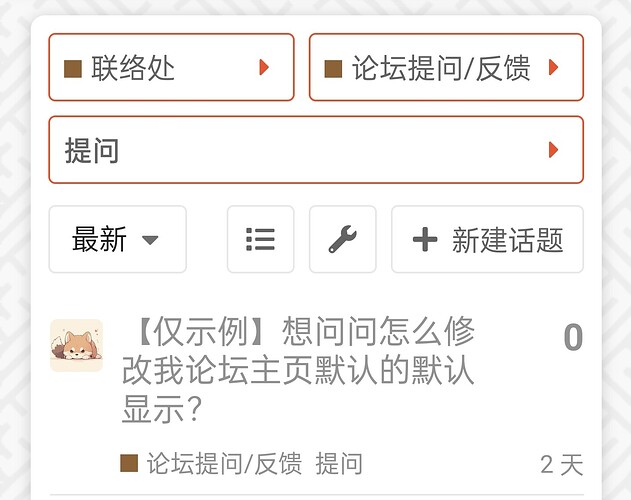This screenshot has width=631, height=500.
Task: Click the 提问 tag under topic
Action: click(x=339, y=463)
